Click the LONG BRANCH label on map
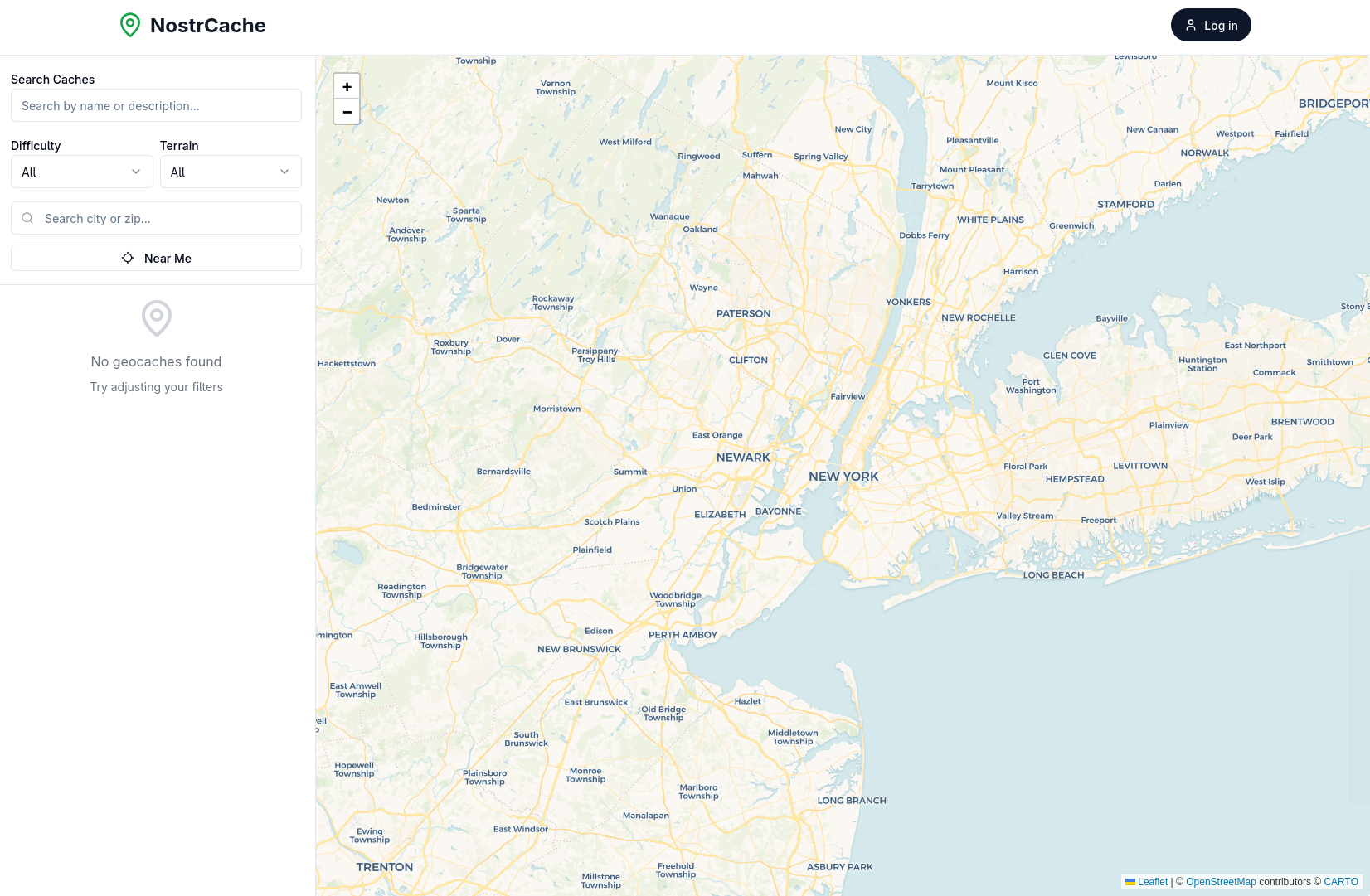The image size is (1370, 896). click(x=852, y=801)
